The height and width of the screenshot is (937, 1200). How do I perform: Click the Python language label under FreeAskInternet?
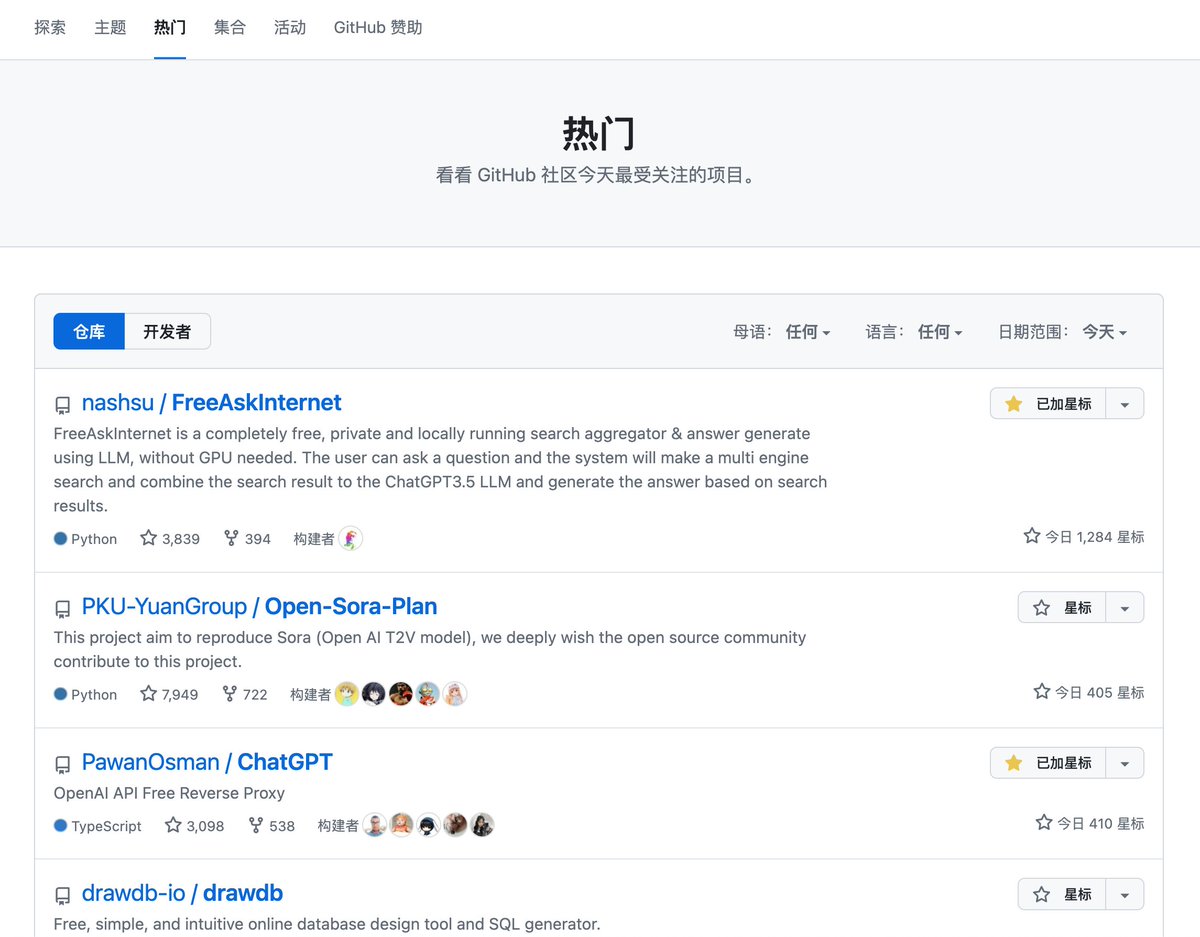[86, 539]
